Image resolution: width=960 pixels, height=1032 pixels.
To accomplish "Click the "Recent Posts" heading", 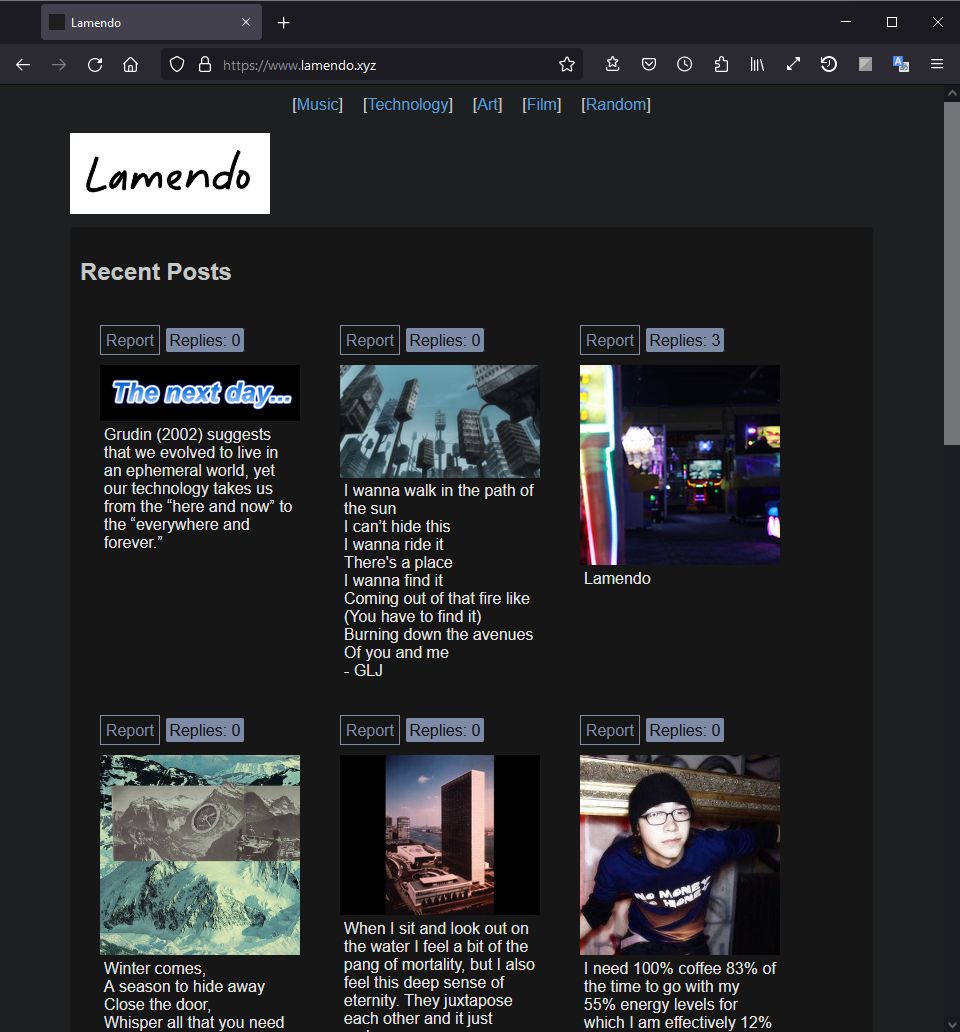I will point(156,272).
